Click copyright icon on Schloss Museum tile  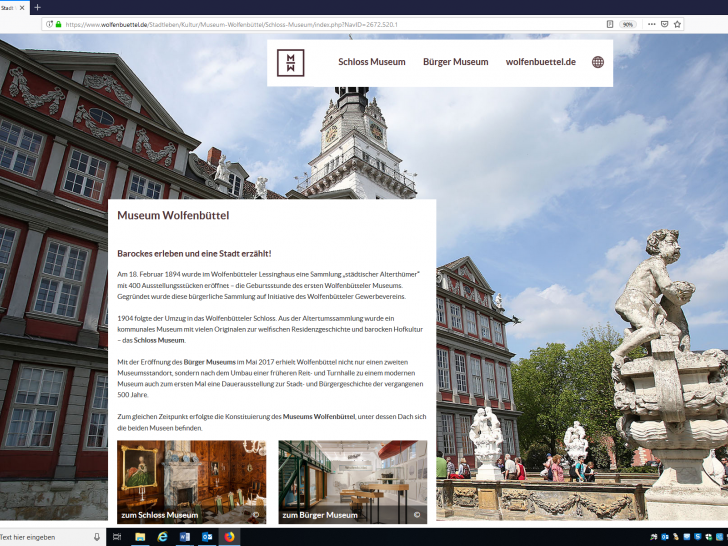[x=256, y=514]
